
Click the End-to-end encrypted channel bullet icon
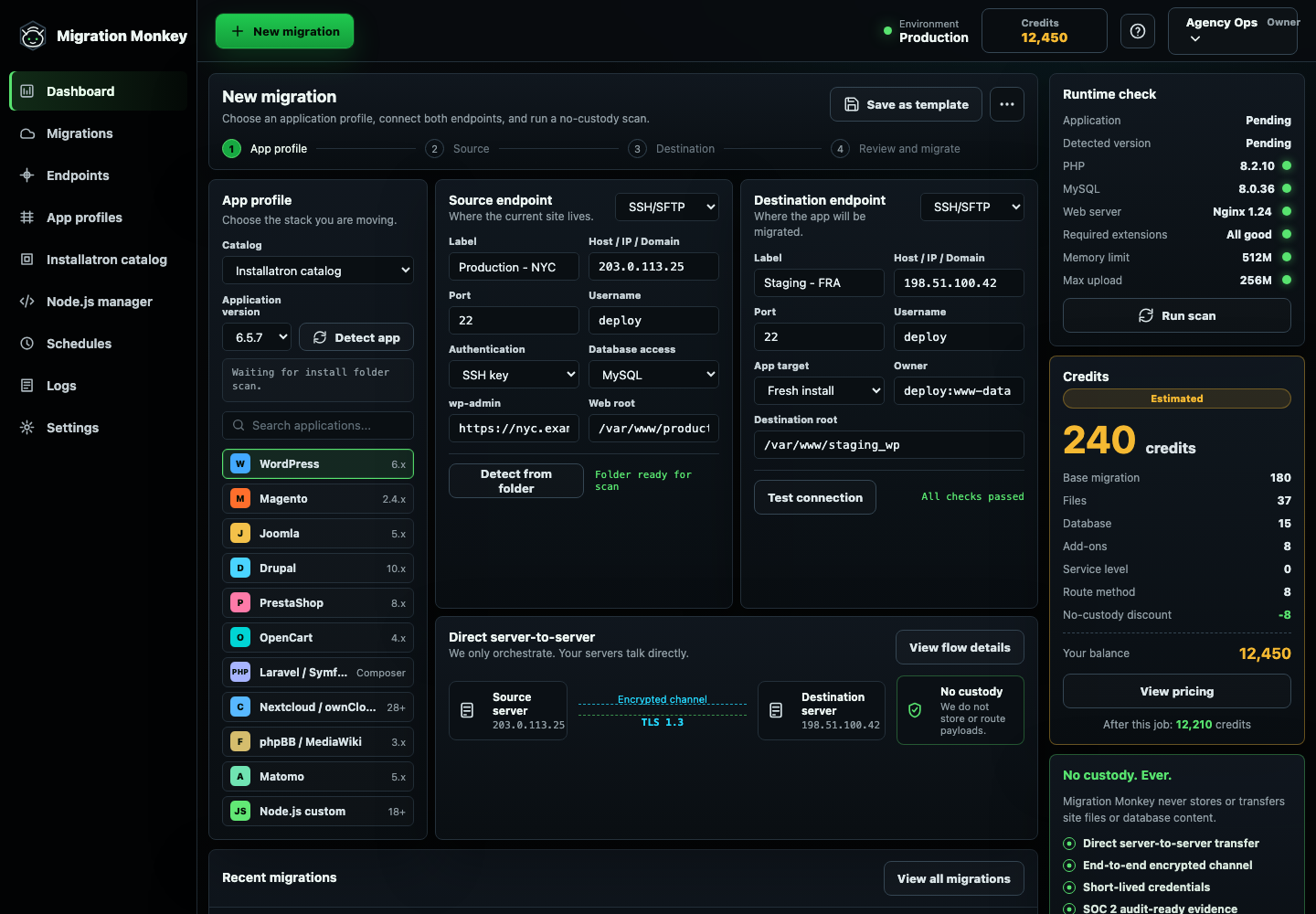(x=1069, y=866)
